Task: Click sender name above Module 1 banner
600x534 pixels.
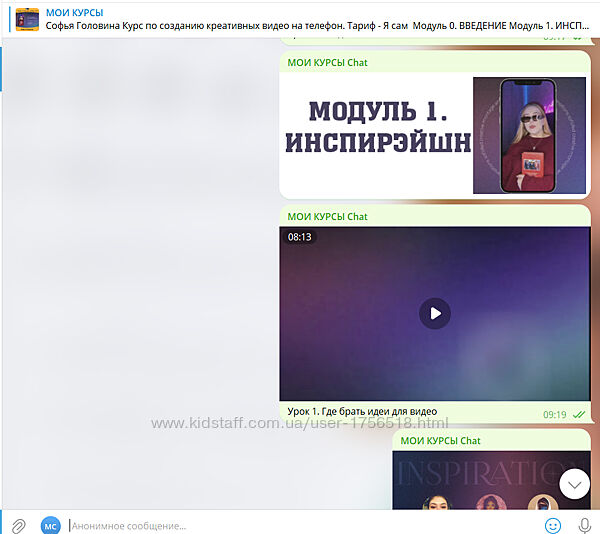Action: (327, 62)
